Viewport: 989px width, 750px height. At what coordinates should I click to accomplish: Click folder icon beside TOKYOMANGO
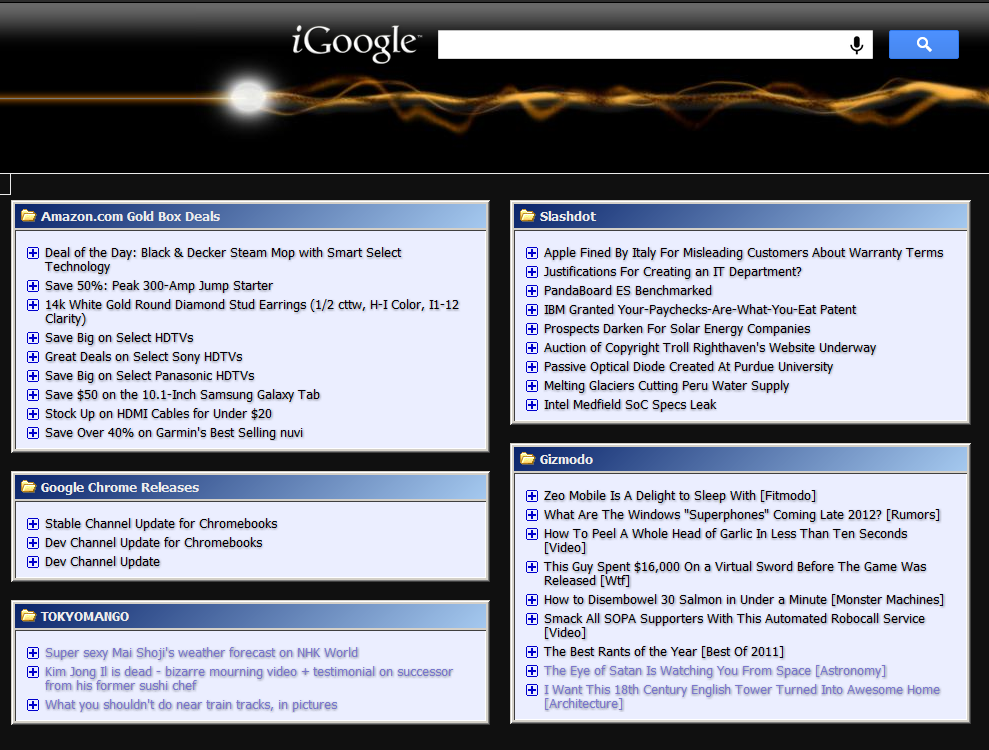pos(28,616)
